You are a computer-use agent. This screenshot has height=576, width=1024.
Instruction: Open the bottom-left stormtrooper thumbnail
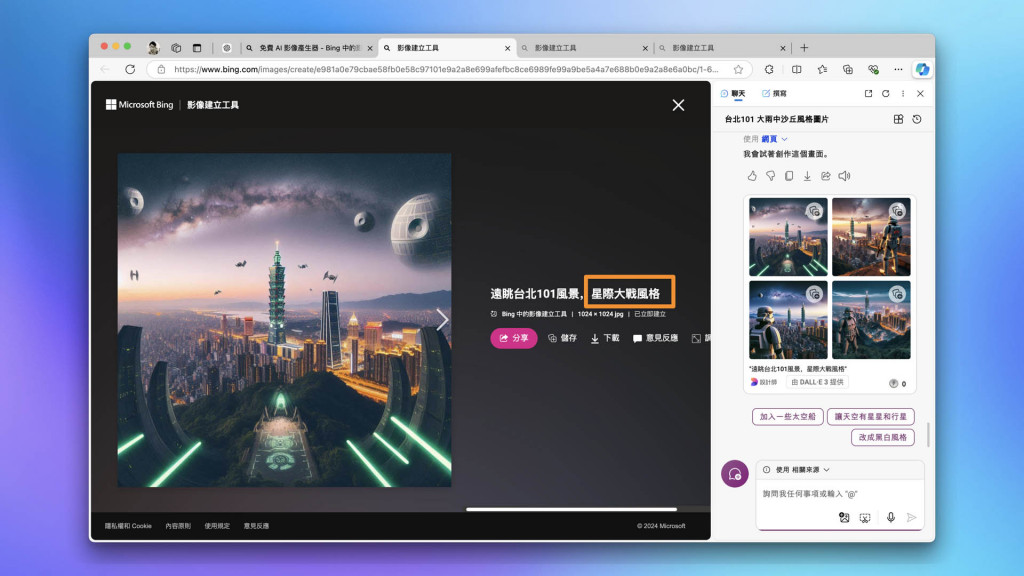pos(788,320)
